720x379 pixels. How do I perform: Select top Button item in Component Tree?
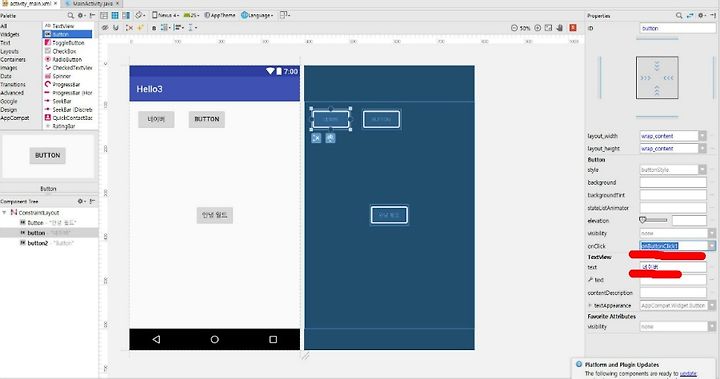[49, 223]
